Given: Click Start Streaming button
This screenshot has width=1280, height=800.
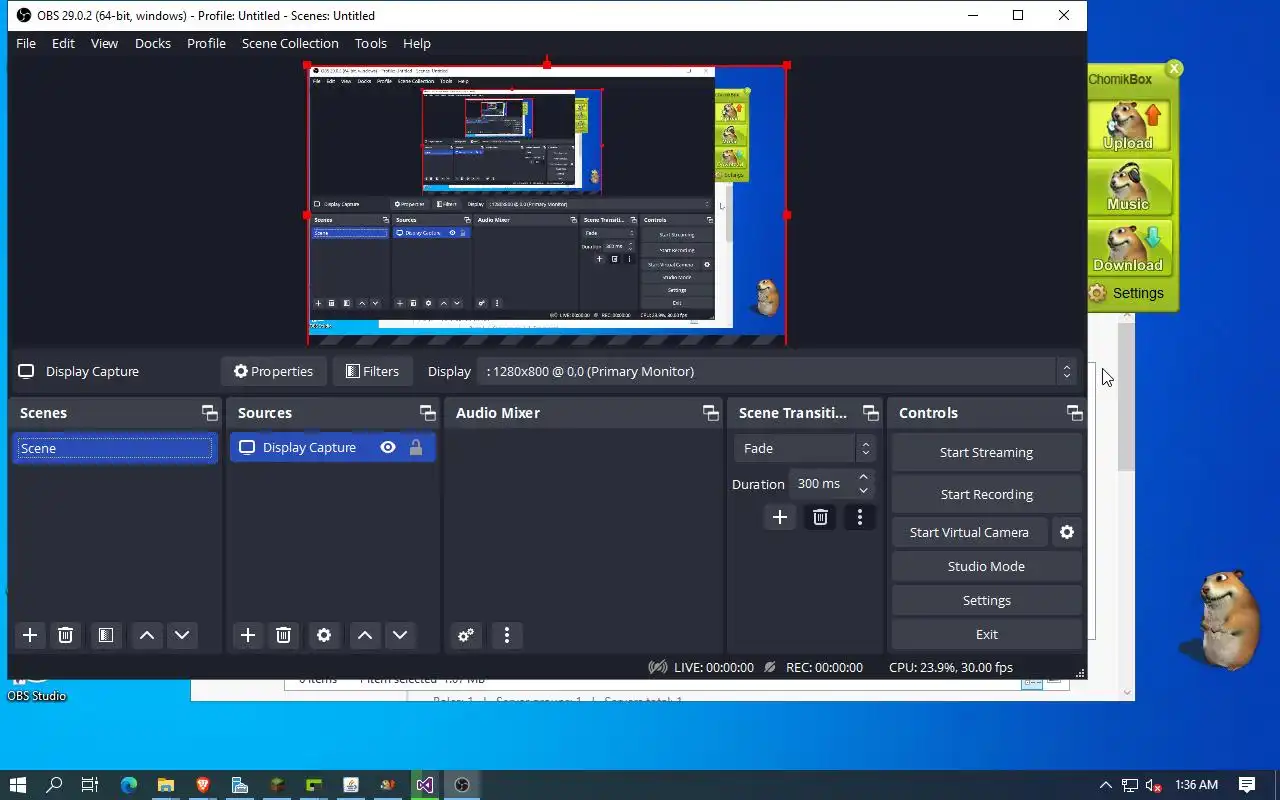Looking at the screenshot, I should [x=986, y=452].
